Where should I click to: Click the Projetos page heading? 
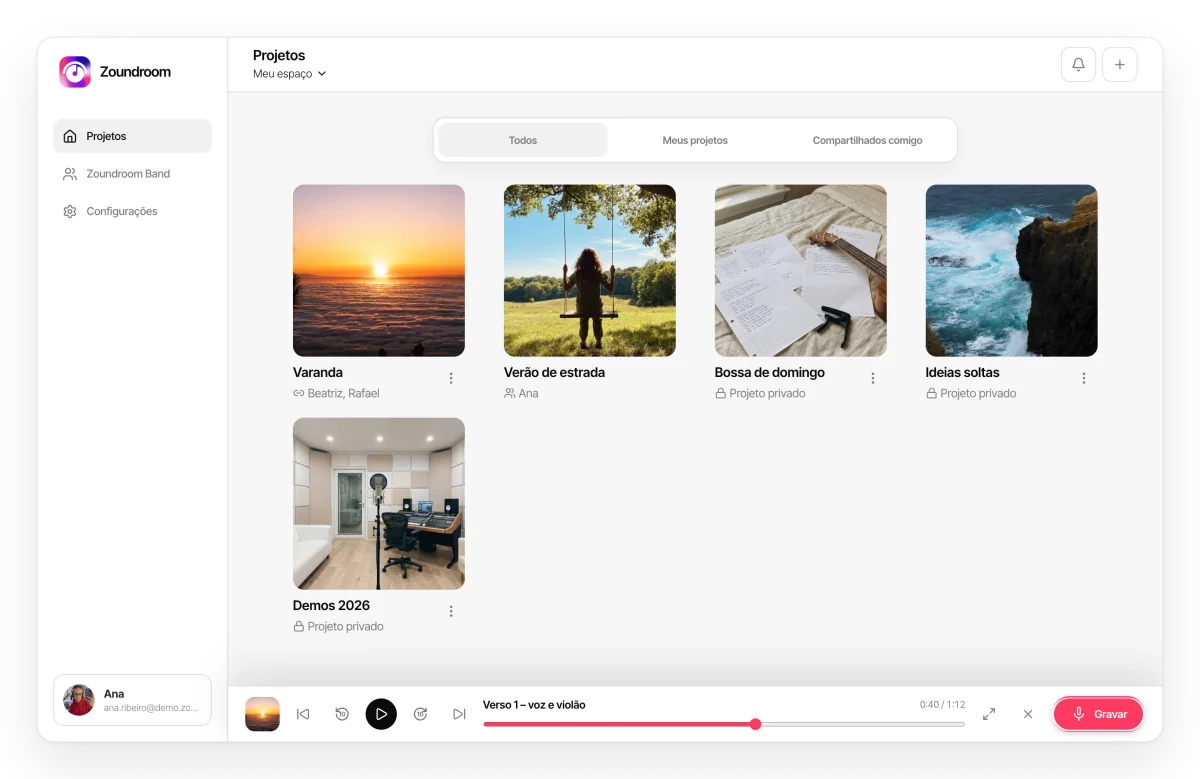279,56
